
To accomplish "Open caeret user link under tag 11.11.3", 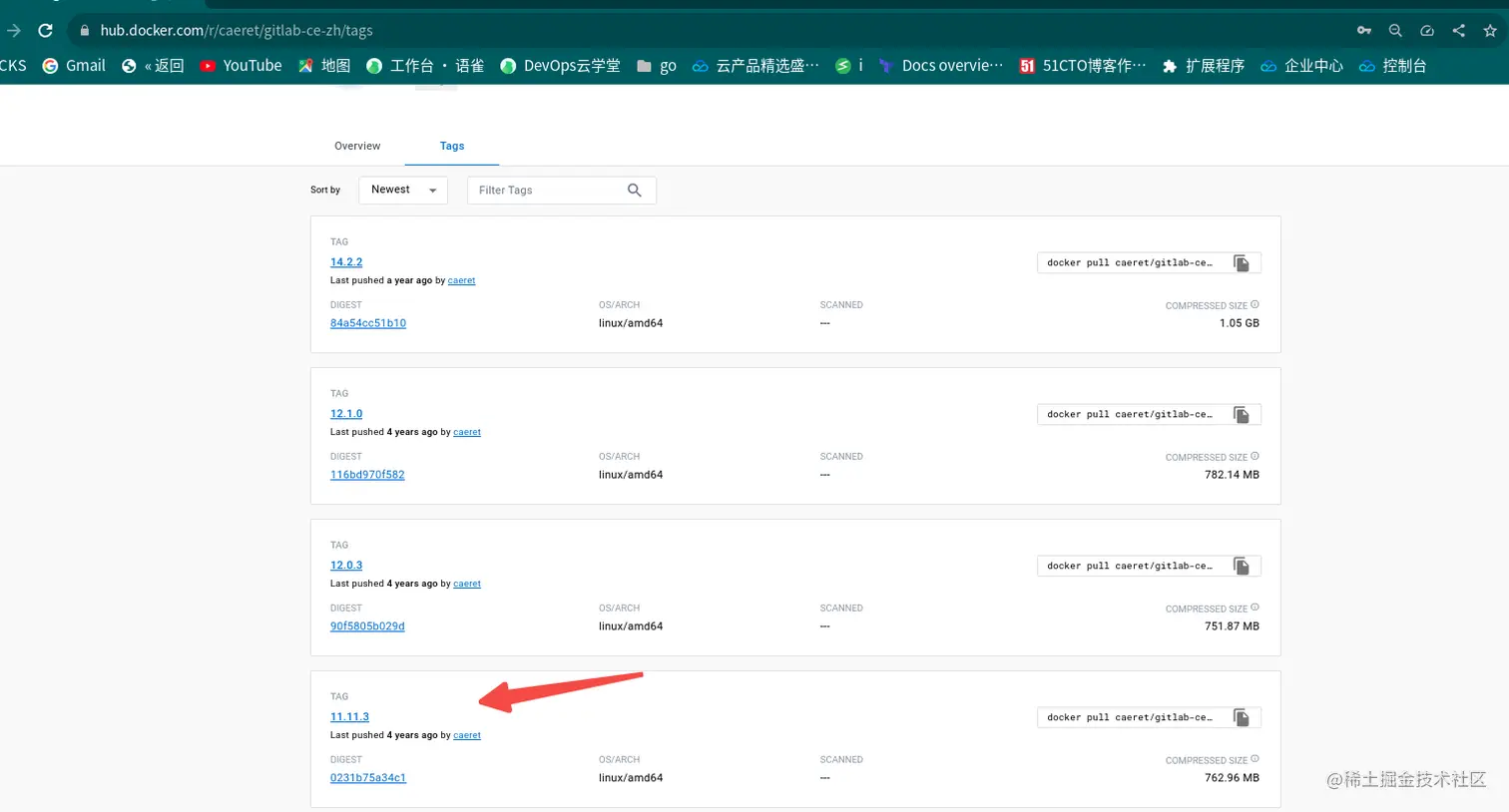I will click(467, 736).
